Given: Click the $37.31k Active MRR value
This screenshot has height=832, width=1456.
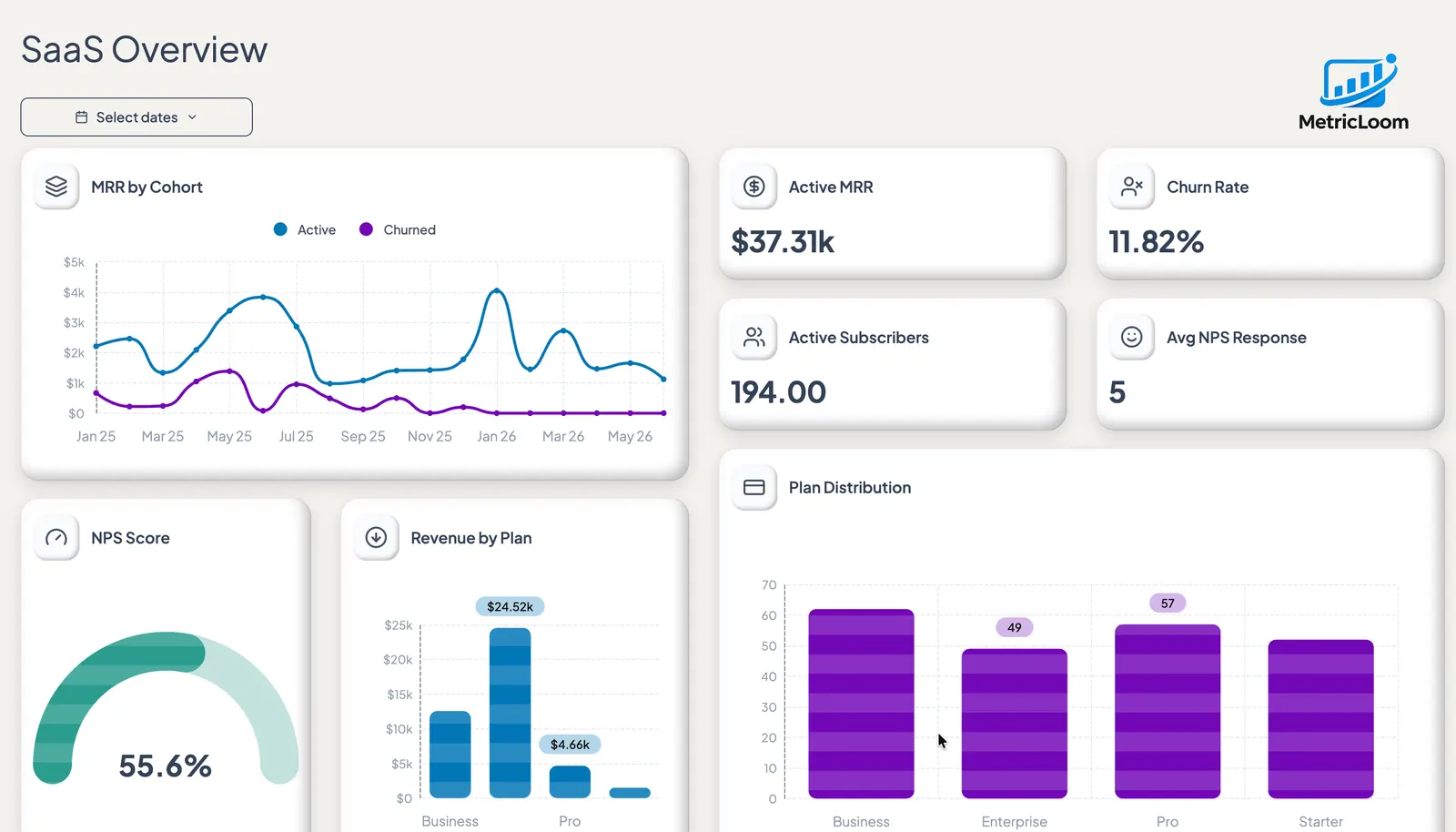Looking at the screenshot, I should click(x=783, y=242).
